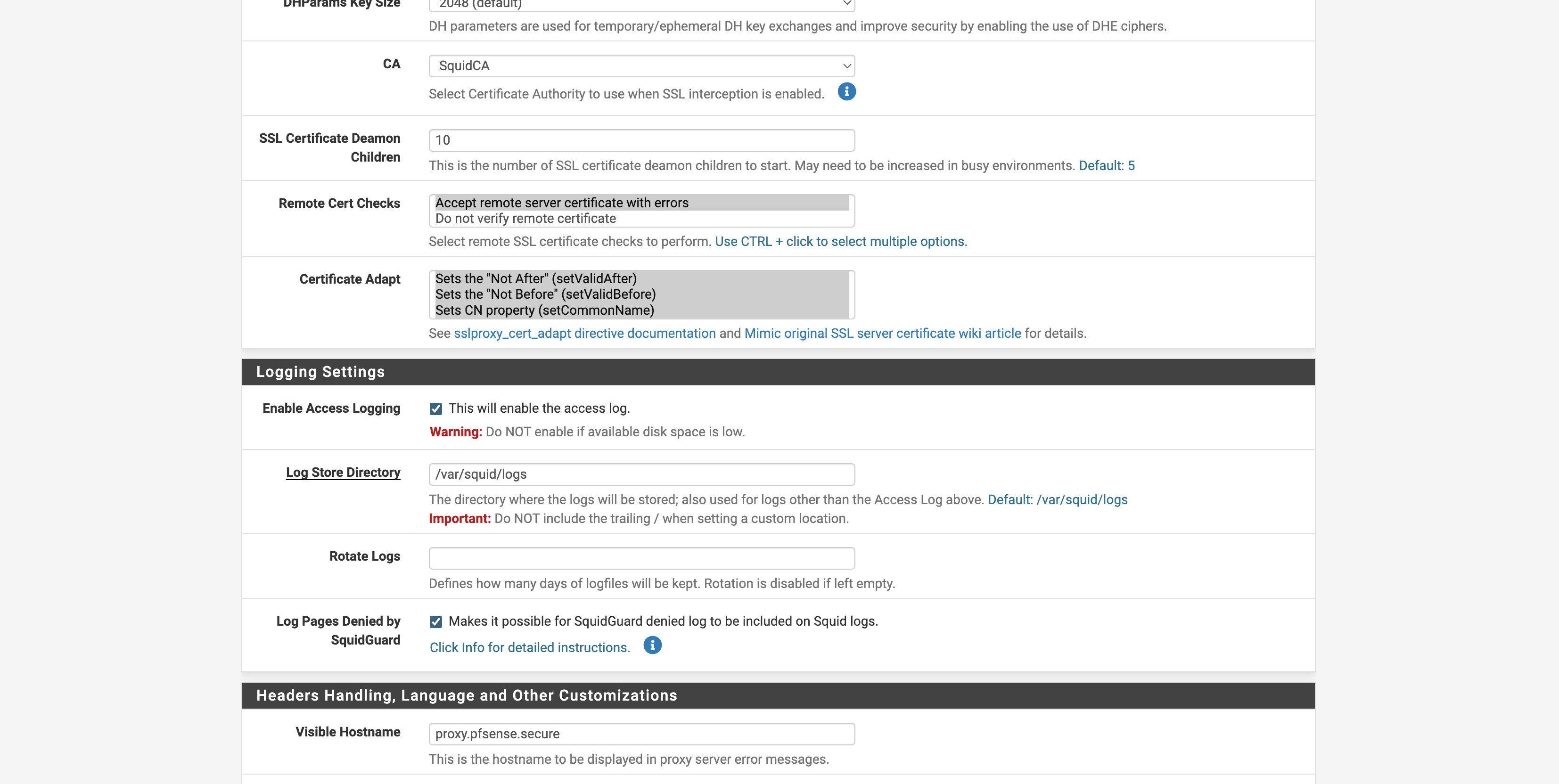This screenshot has height=784, width=1559.
Task: Uncheck Log Pages Denied by SquidGuard
Action: coord(436,622)
